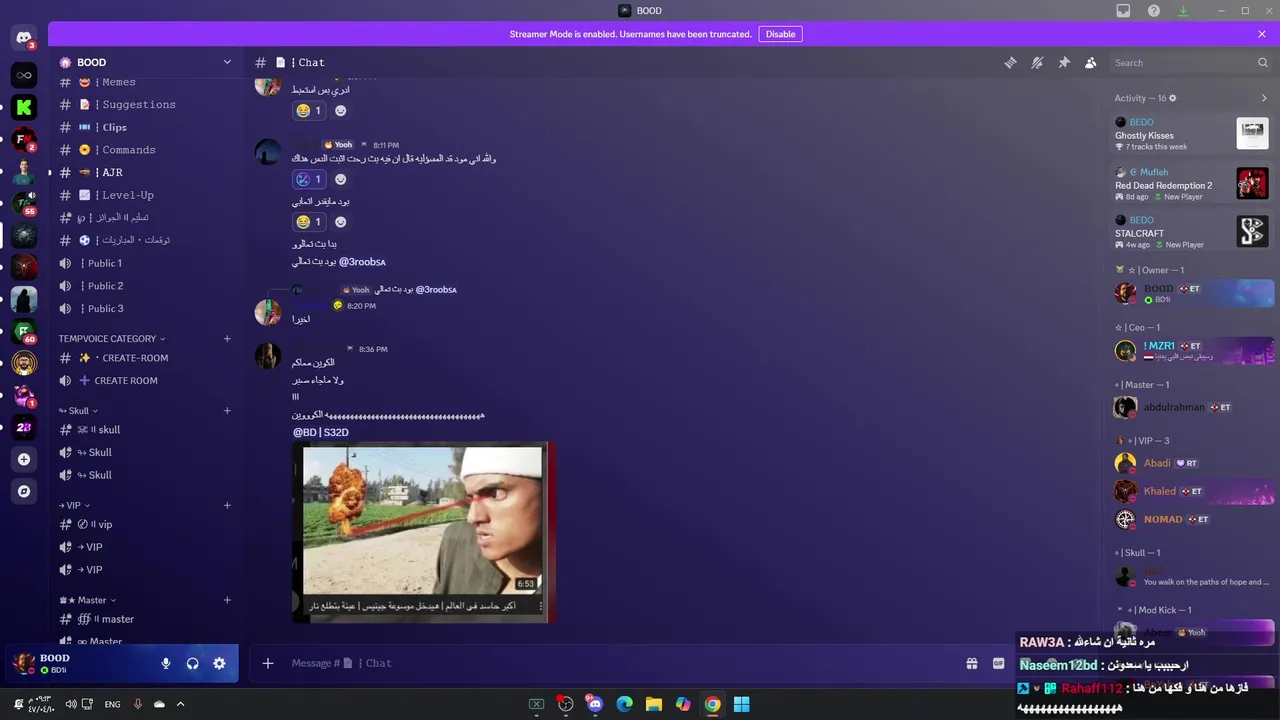Open member Khaled profile
The height and width of the screenshot is (720, 1280).
pos(1192,491)
